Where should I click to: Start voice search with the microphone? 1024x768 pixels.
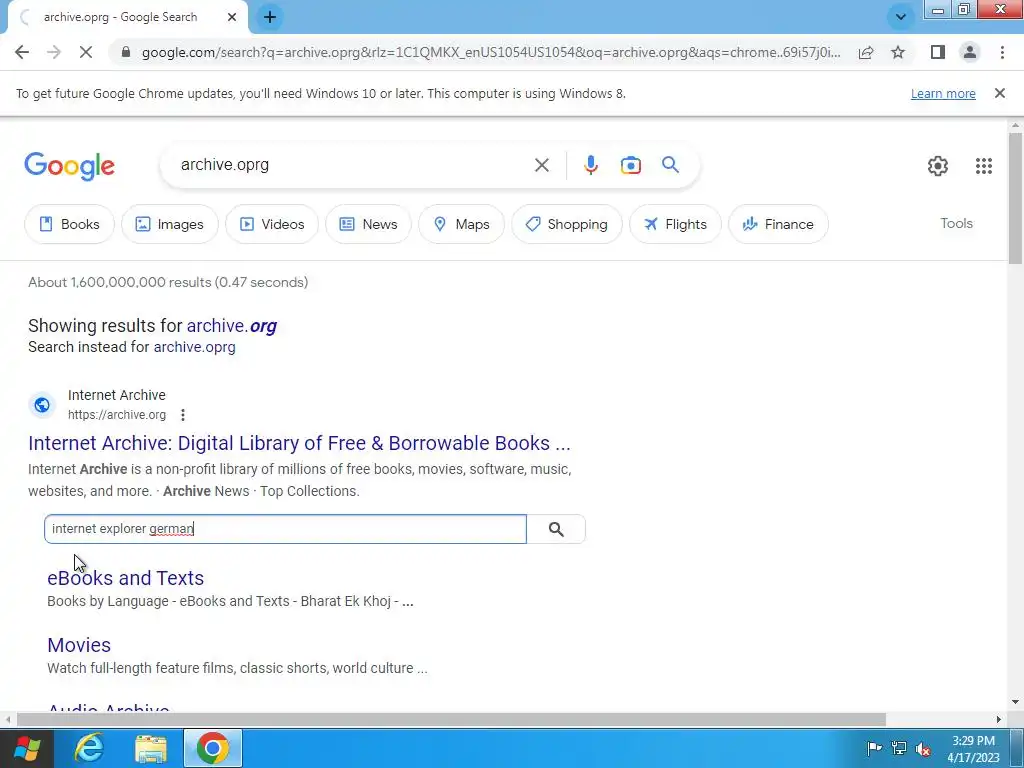click(590, 165)
